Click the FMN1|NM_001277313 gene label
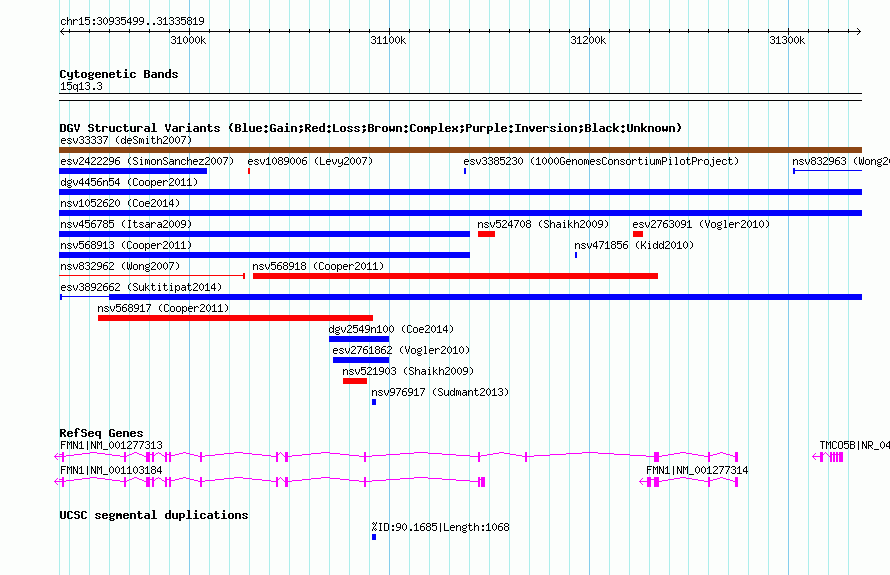Screen dimensions: 890x575 click(x=111, y=445)
